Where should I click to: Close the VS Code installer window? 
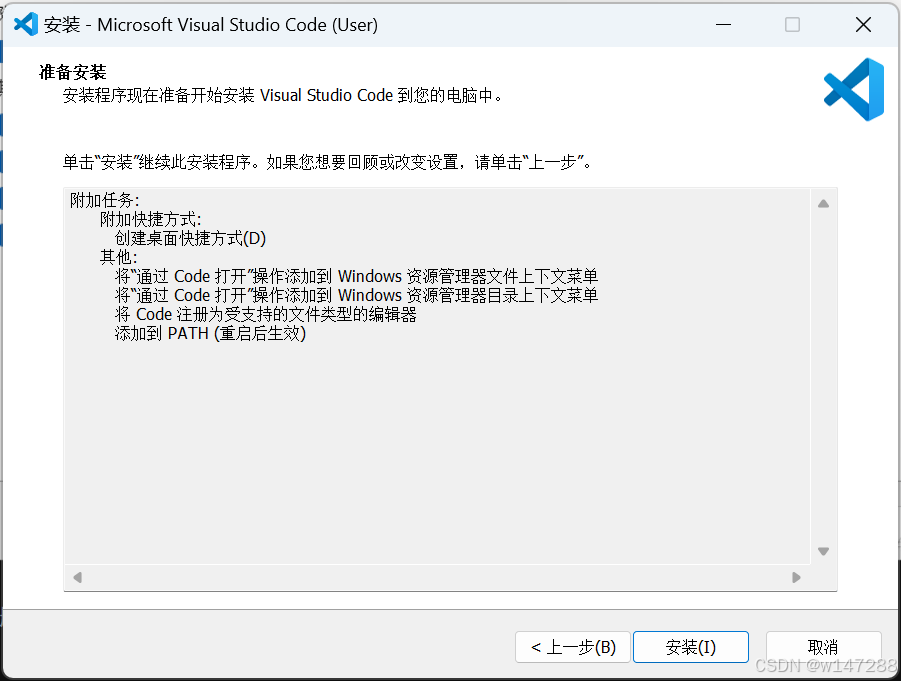tap(863, 25)
